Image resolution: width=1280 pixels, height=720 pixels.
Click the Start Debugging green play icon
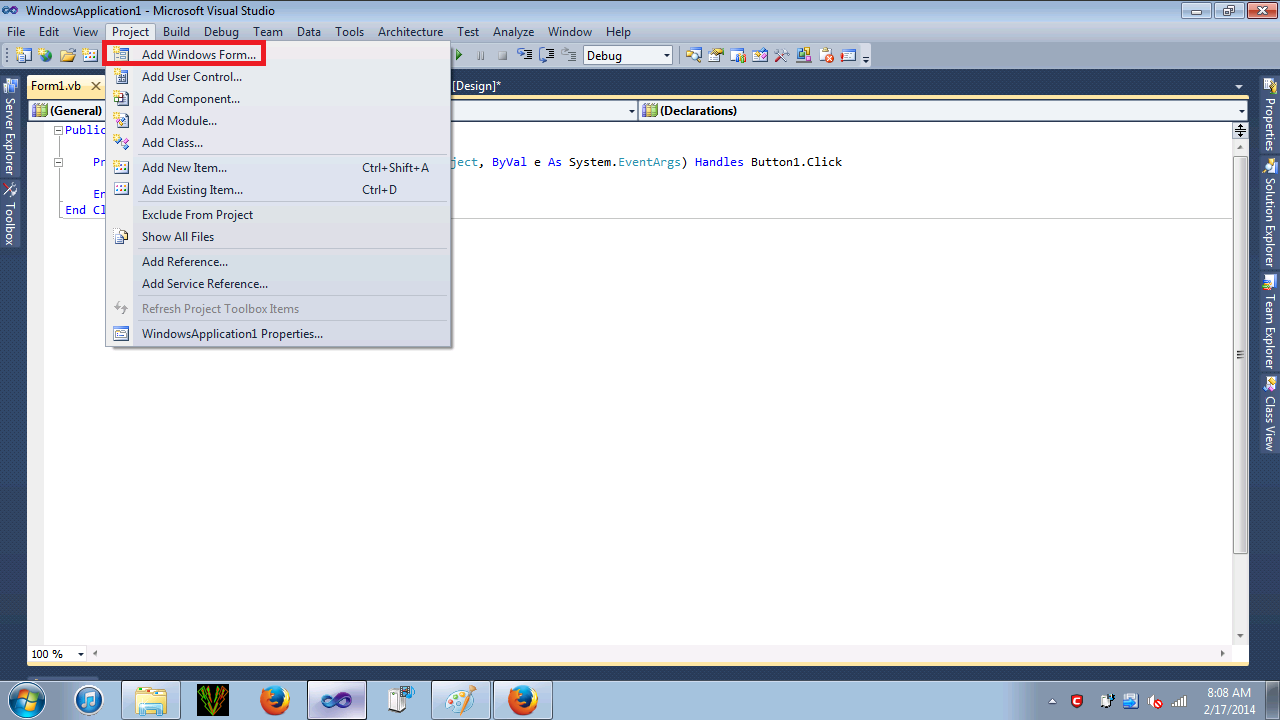pyautogui.click(x=459, y=56)
